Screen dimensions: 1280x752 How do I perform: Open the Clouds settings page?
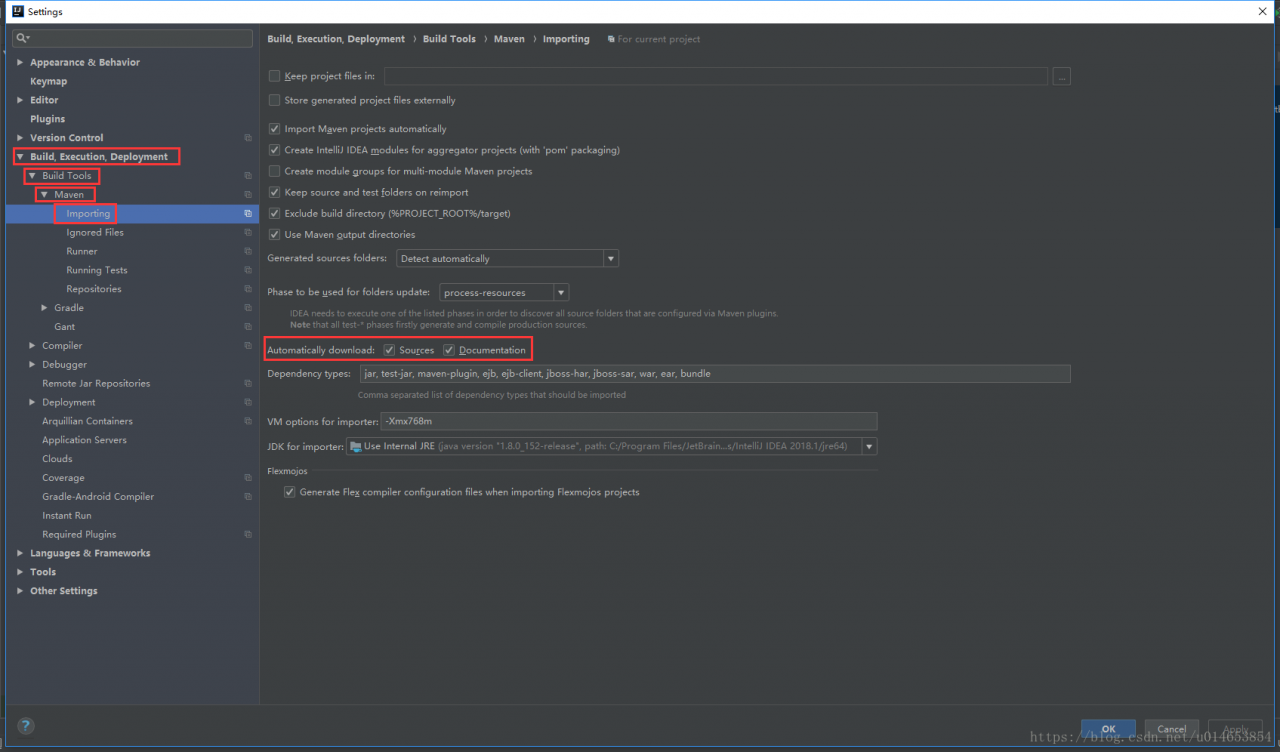click(x=57, y=459)
